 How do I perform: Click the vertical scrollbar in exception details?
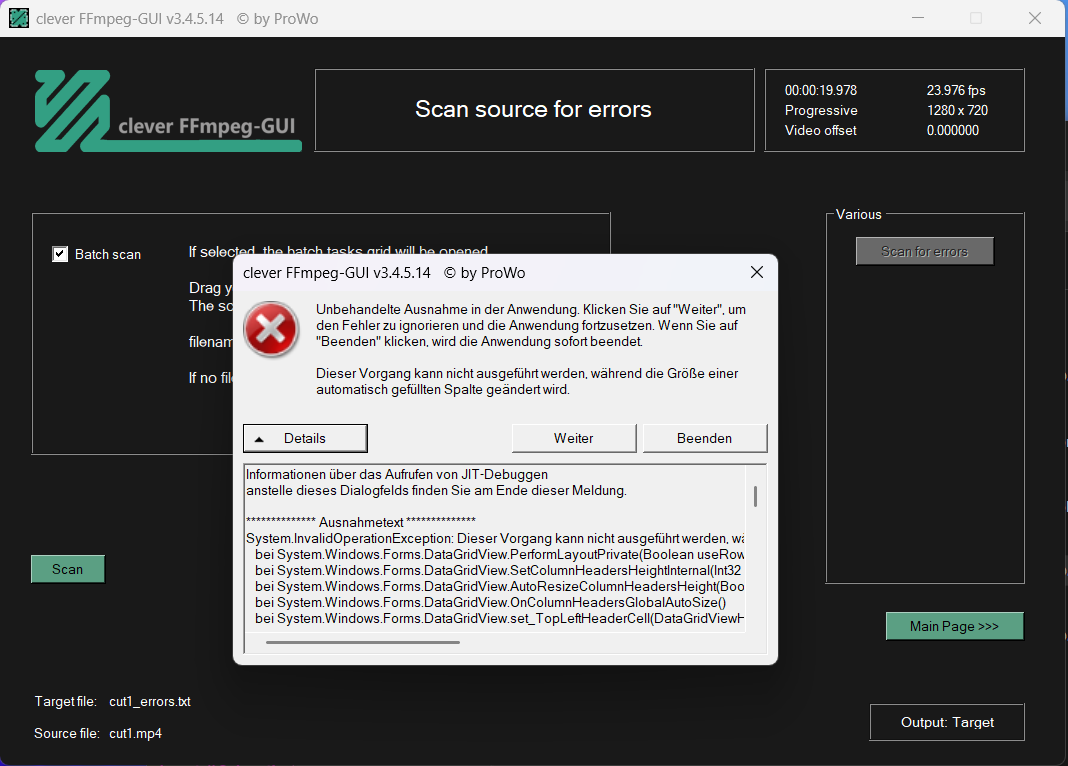pos(755,496)
